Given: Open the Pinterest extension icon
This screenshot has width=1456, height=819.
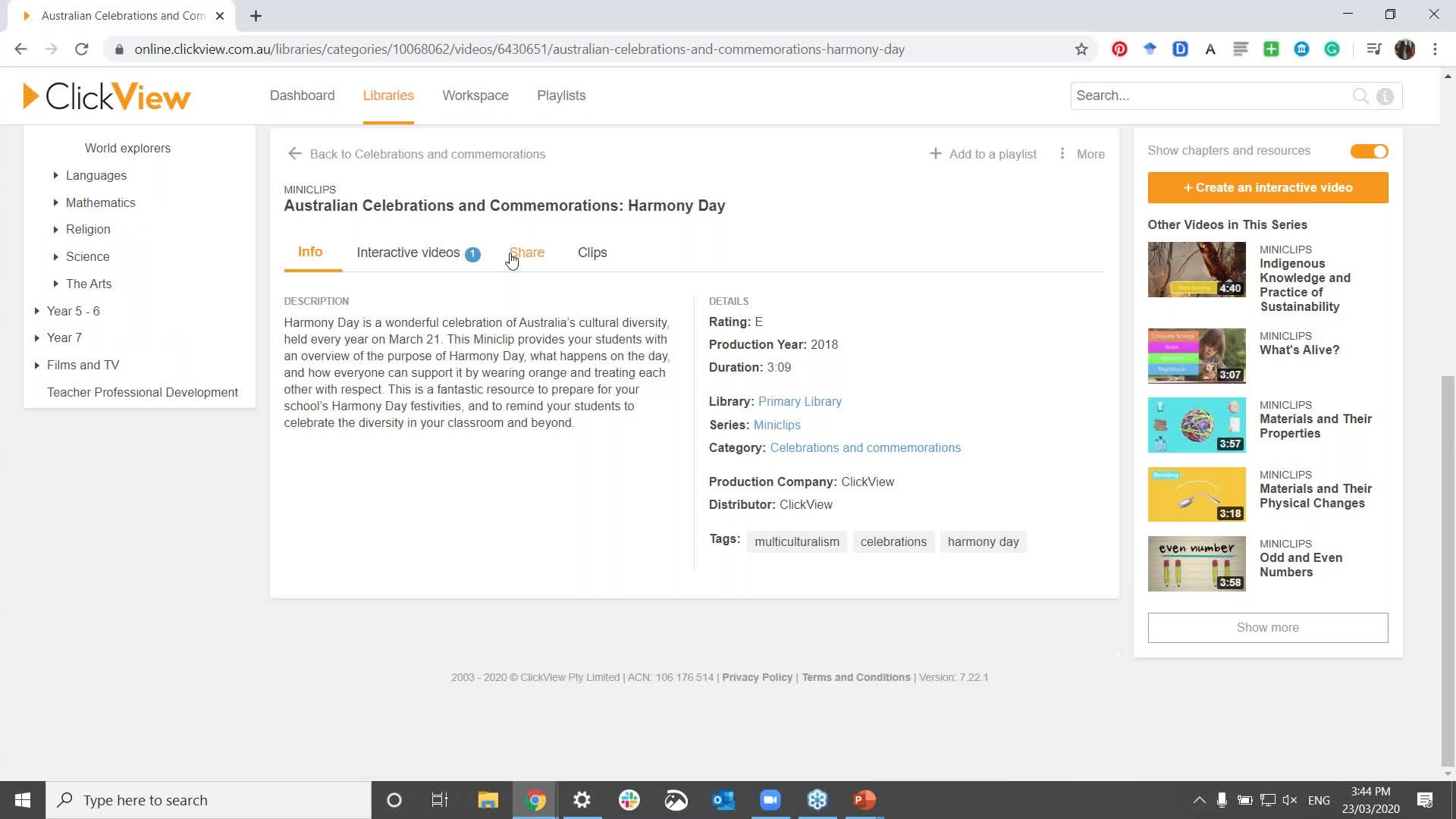Looking at the screenshot, I should tap(1119, 49).
